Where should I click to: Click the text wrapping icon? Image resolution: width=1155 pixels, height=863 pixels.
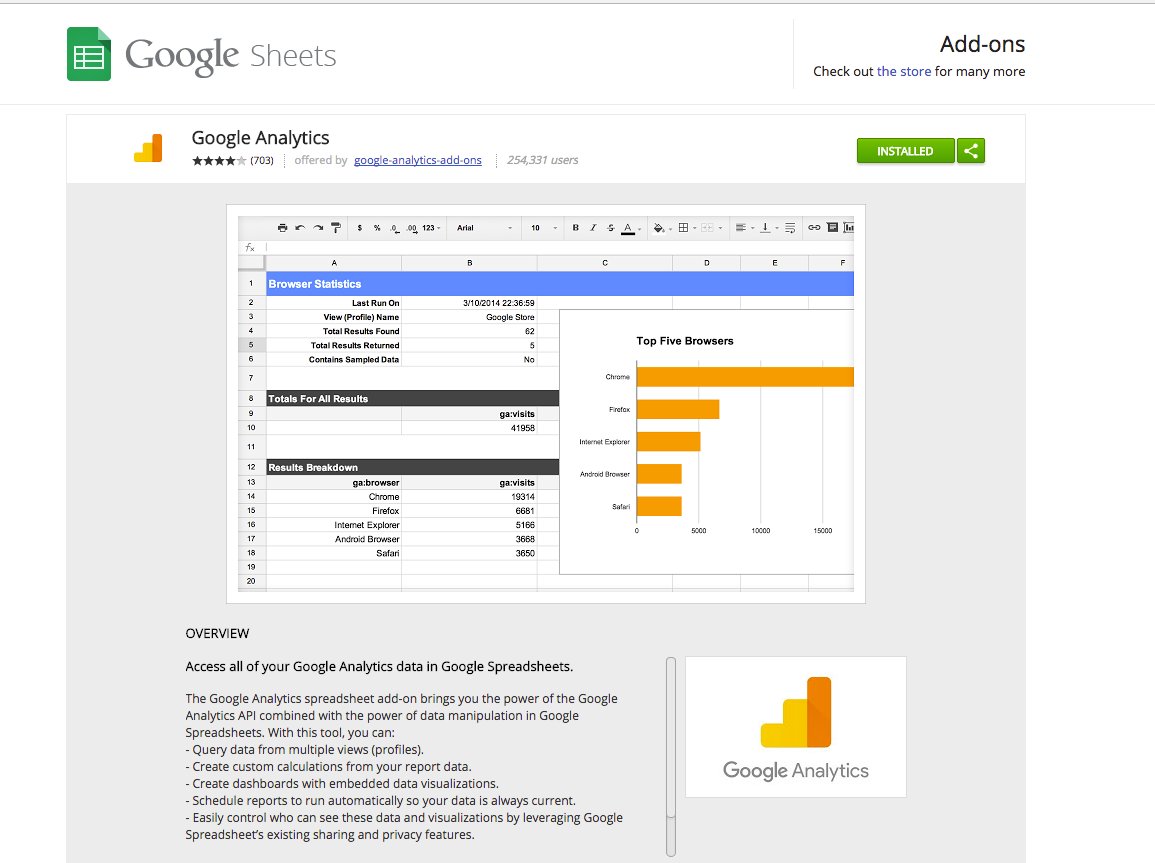[x=790, y=228]
